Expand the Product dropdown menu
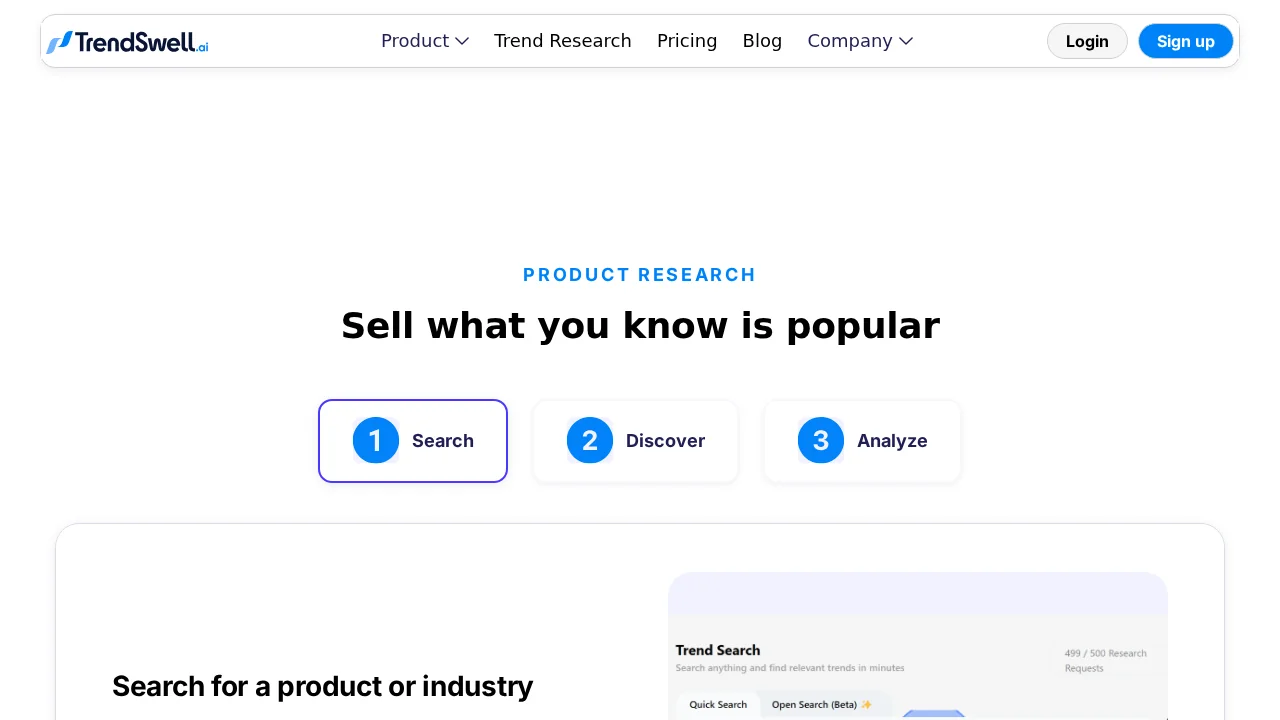Image resolution: width=1280 pixels, height=720 pixels. pyautogui.click(x=424, y=41)
